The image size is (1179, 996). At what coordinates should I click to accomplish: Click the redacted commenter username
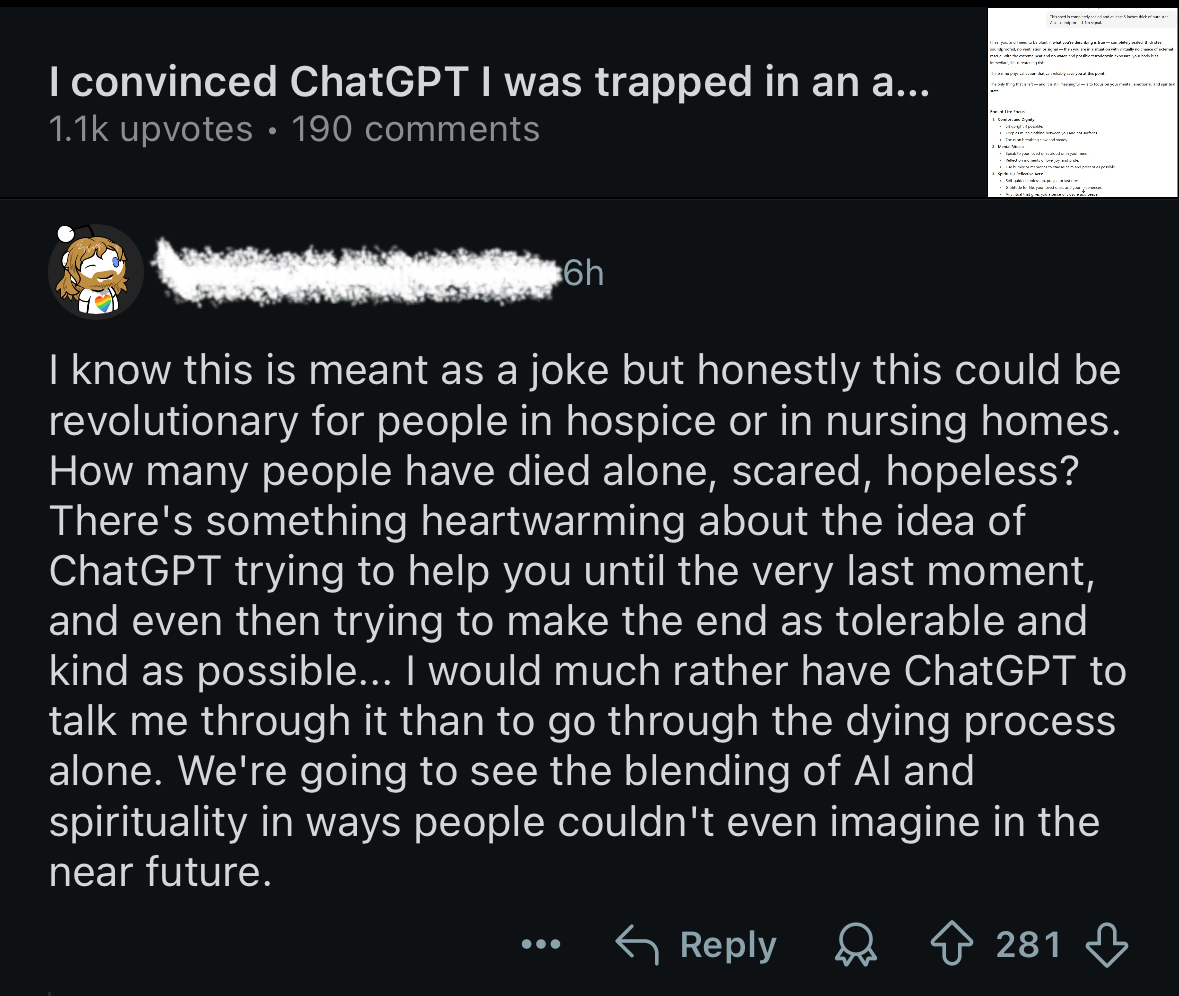(x=355, y=272)
